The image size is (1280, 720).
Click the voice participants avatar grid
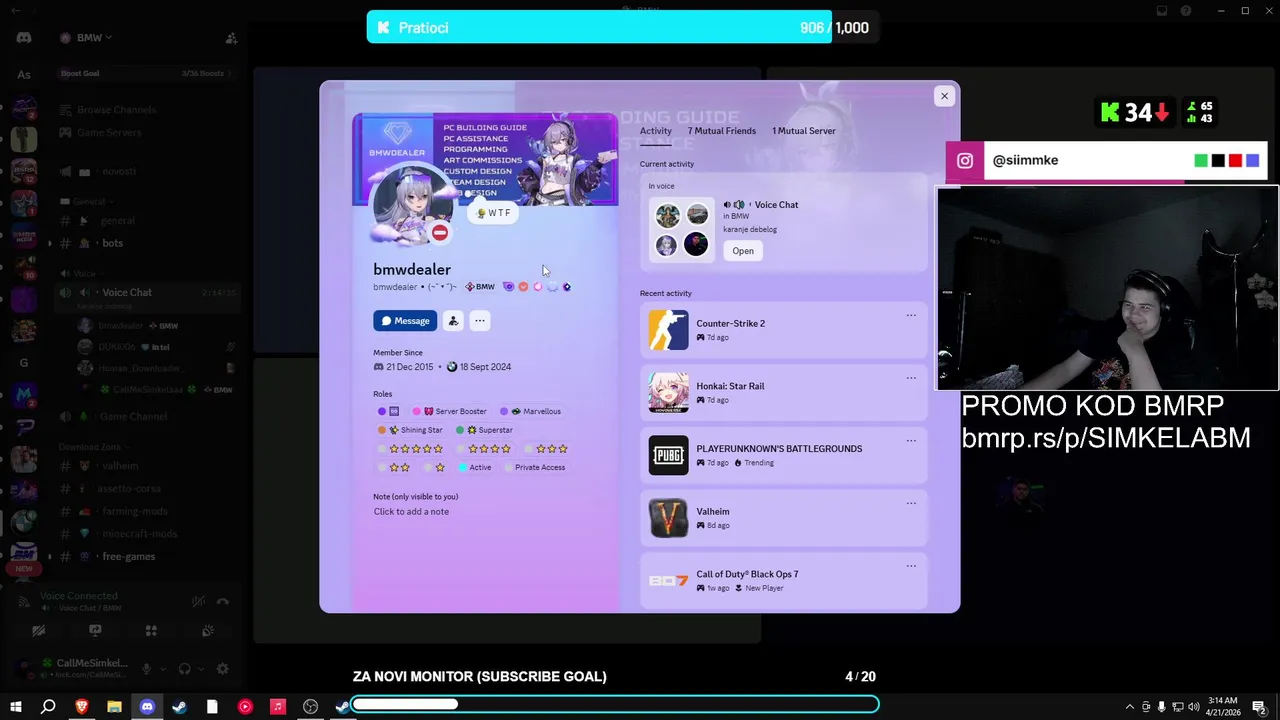click(682, 229)
